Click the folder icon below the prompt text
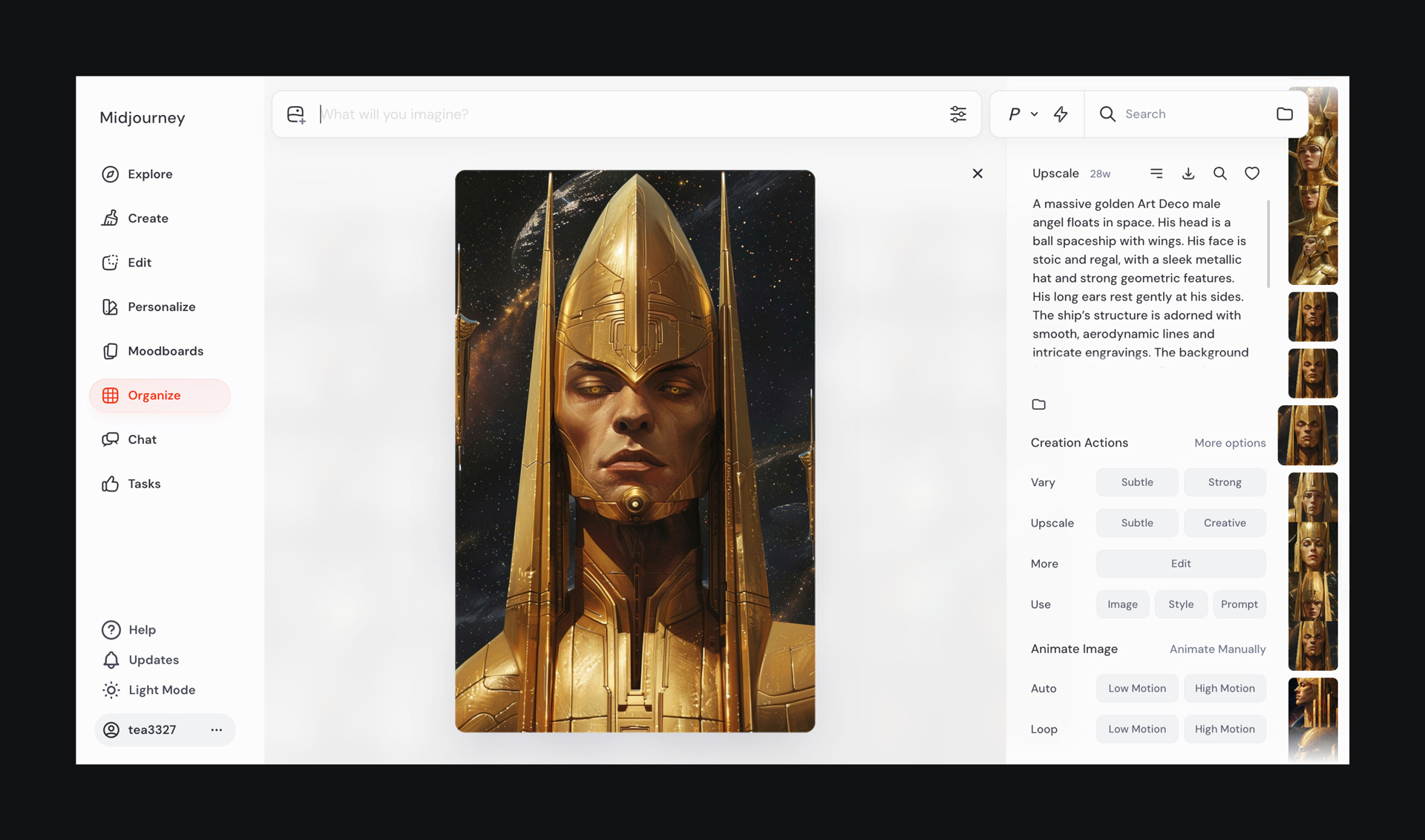 point(1039,404)
